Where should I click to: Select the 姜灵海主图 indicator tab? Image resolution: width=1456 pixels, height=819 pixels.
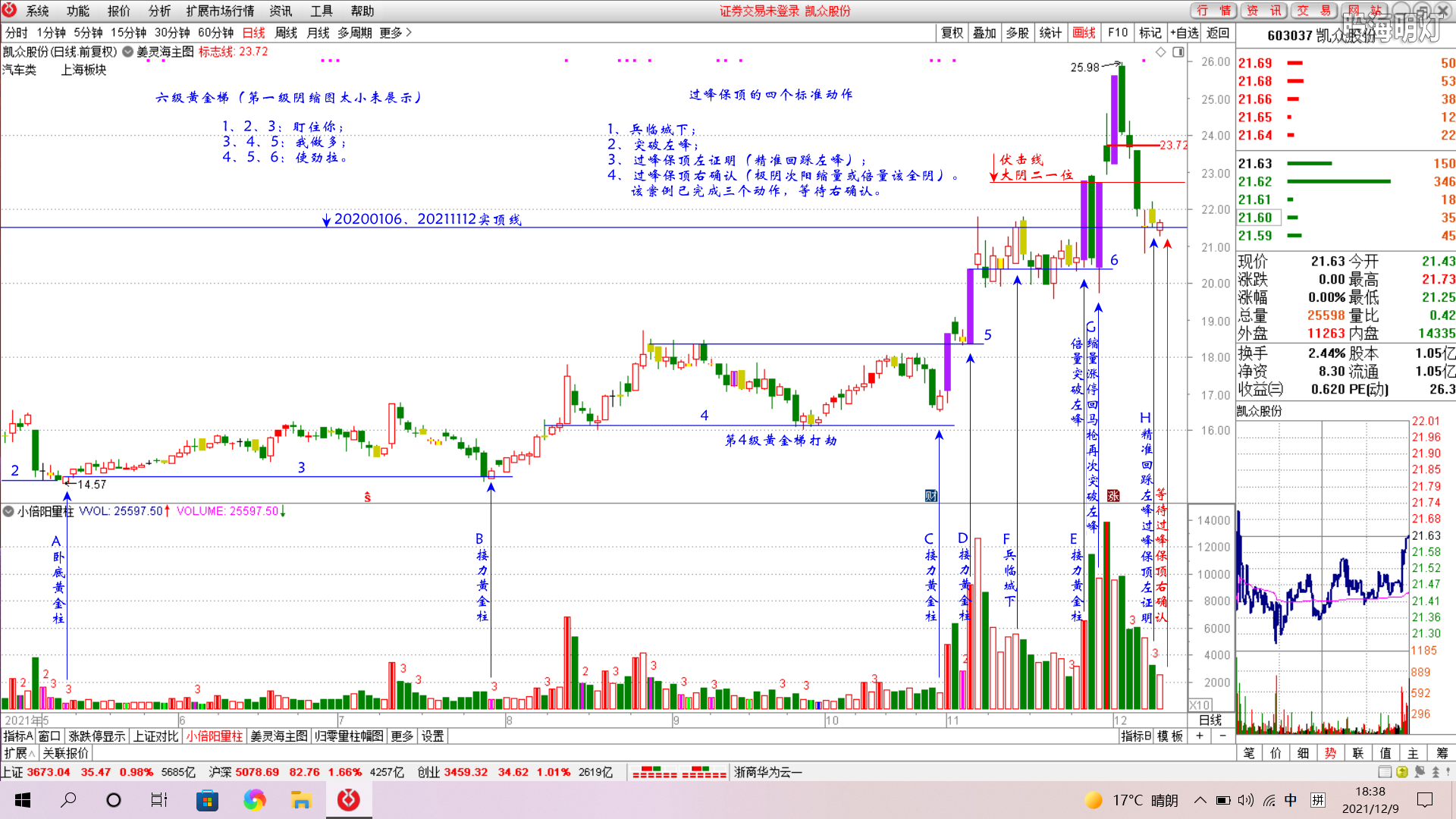coord(279,736)
